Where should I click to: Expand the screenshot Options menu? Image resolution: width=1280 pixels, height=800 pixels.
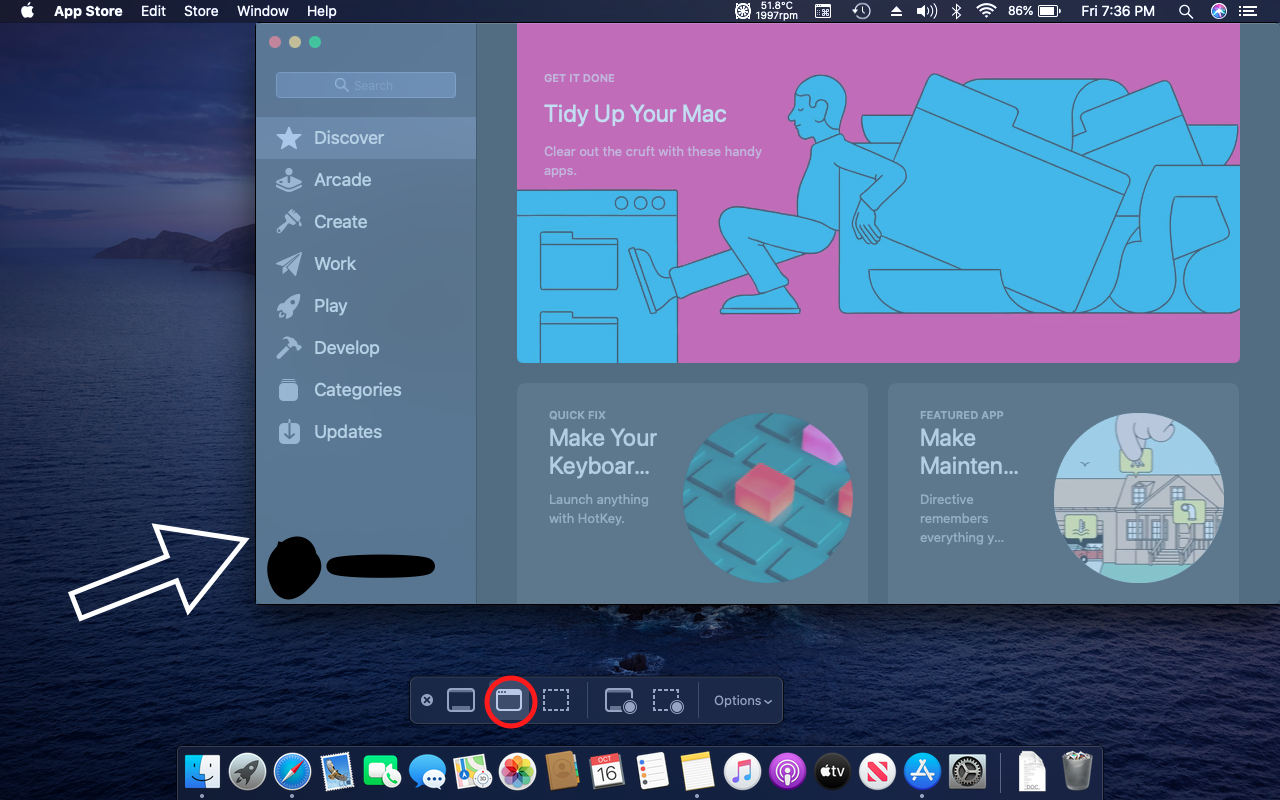tap(742, 701)
